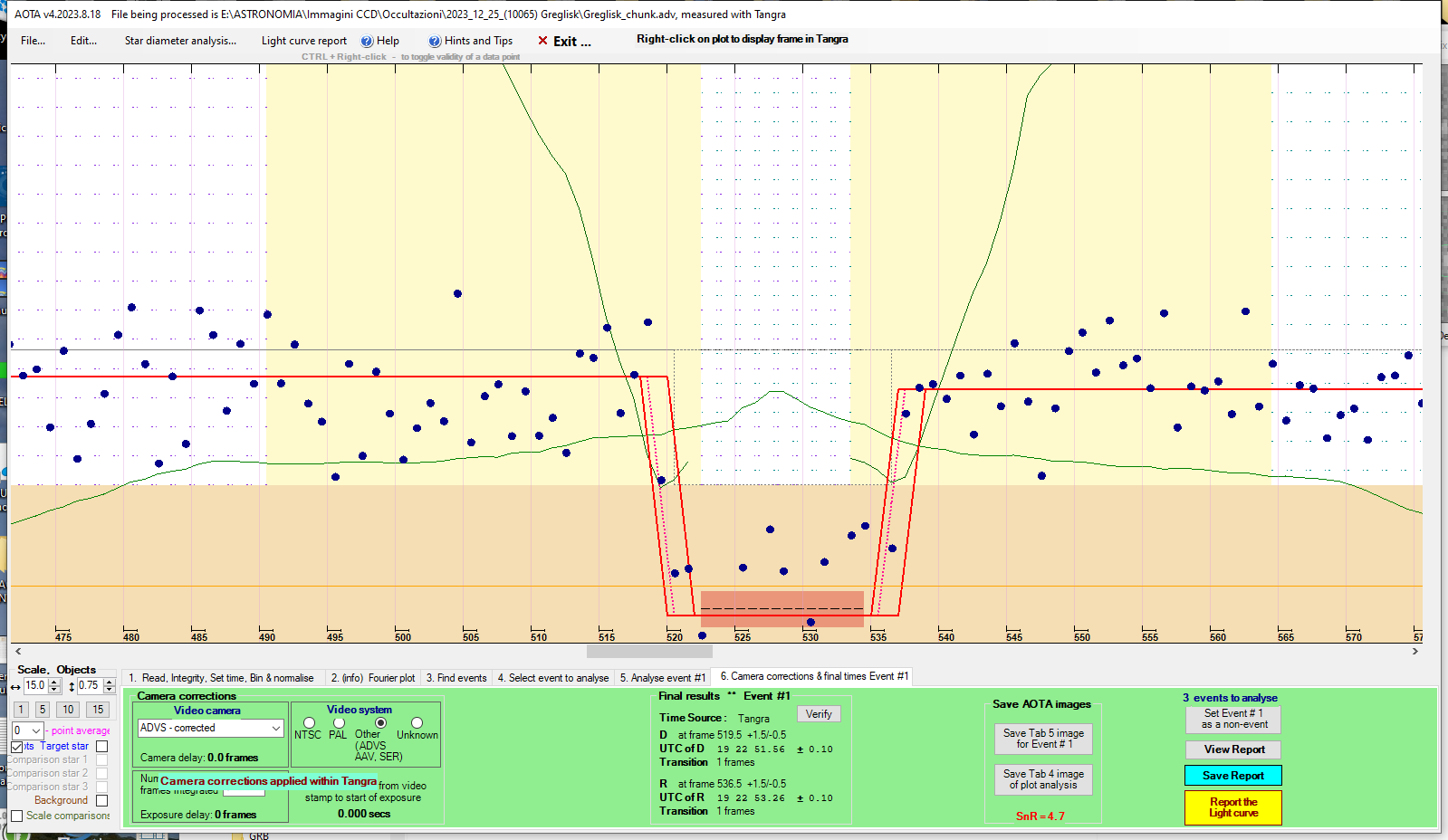Set scale preset 5
The width and height of the screenshot is (1448, 840).
[x=43, y=710]
